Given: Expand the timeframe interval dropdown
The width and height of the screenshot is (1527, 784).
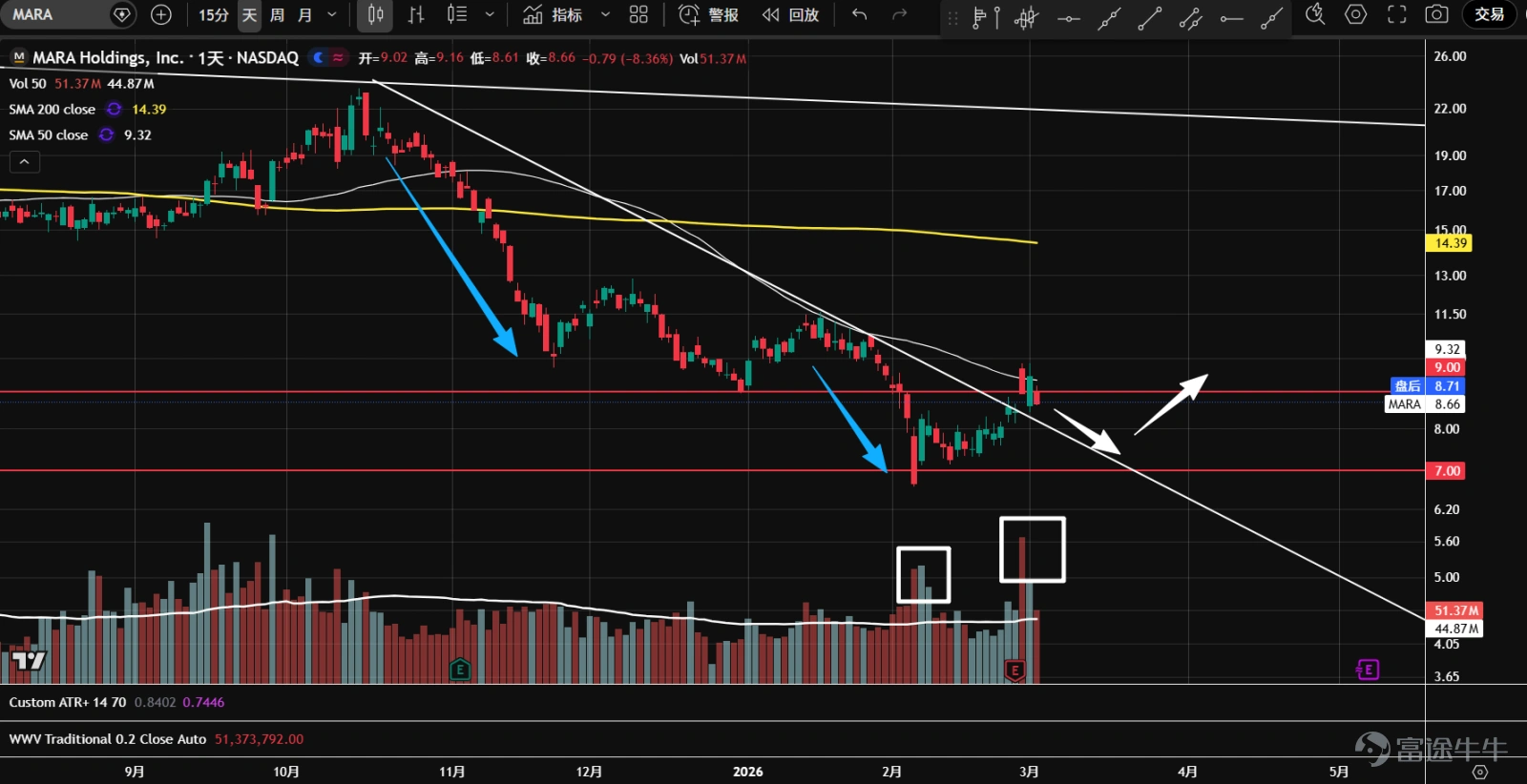Looking at the screenshot, I should coord(331,14).
